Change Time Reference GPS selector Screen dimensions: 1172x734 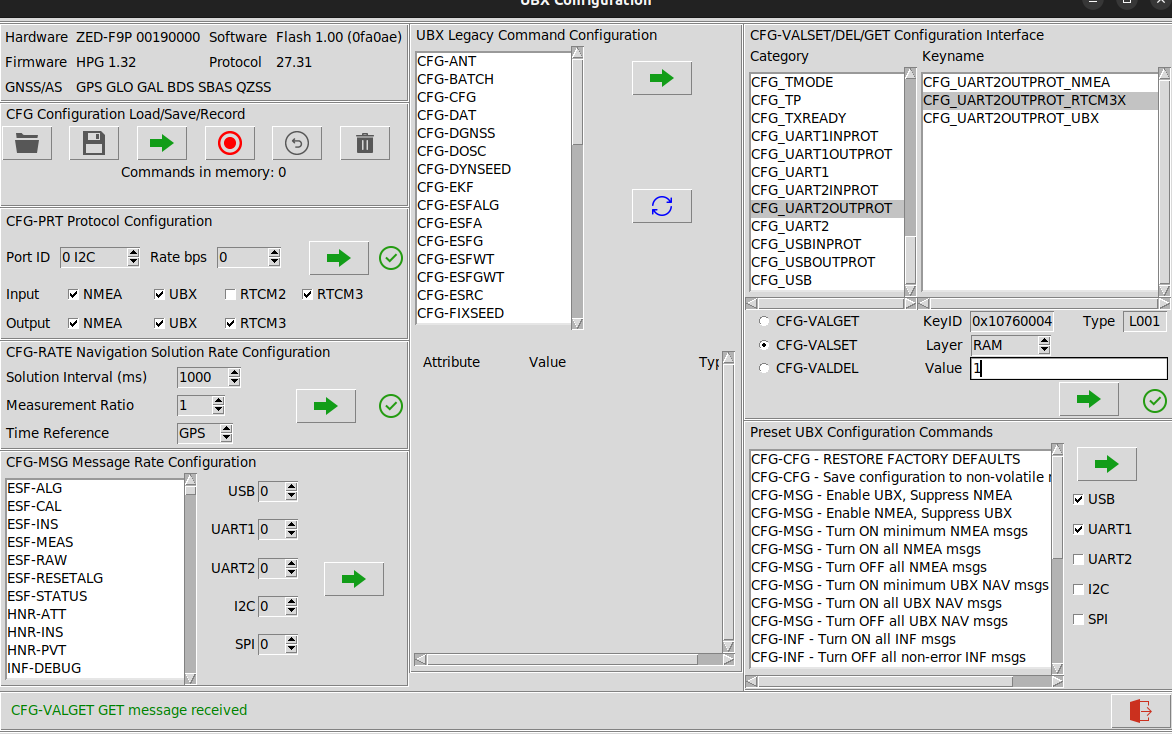point(205,433)
